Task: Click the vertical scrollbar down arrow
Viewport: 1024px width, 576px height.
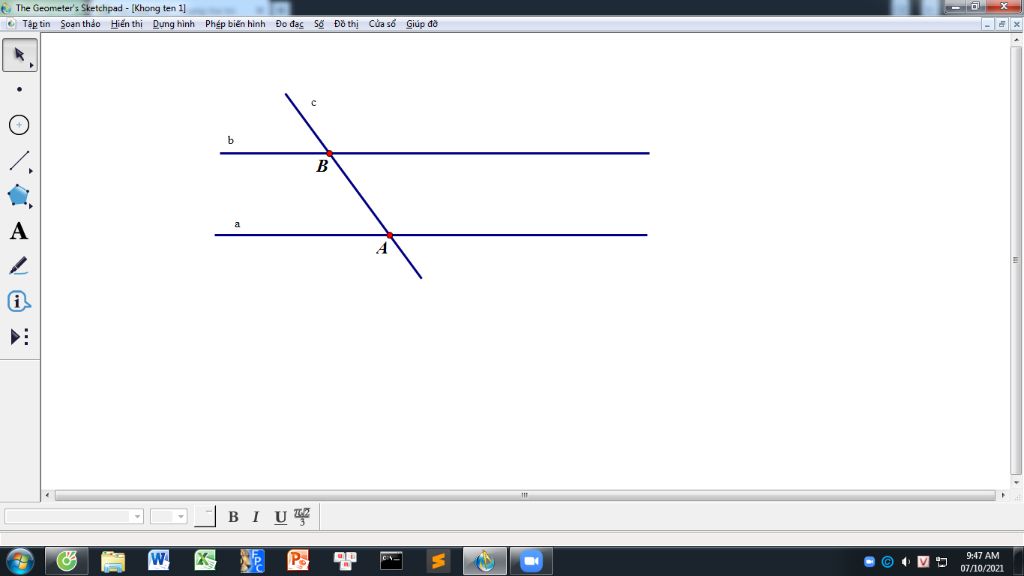Action: [1016, 482]
